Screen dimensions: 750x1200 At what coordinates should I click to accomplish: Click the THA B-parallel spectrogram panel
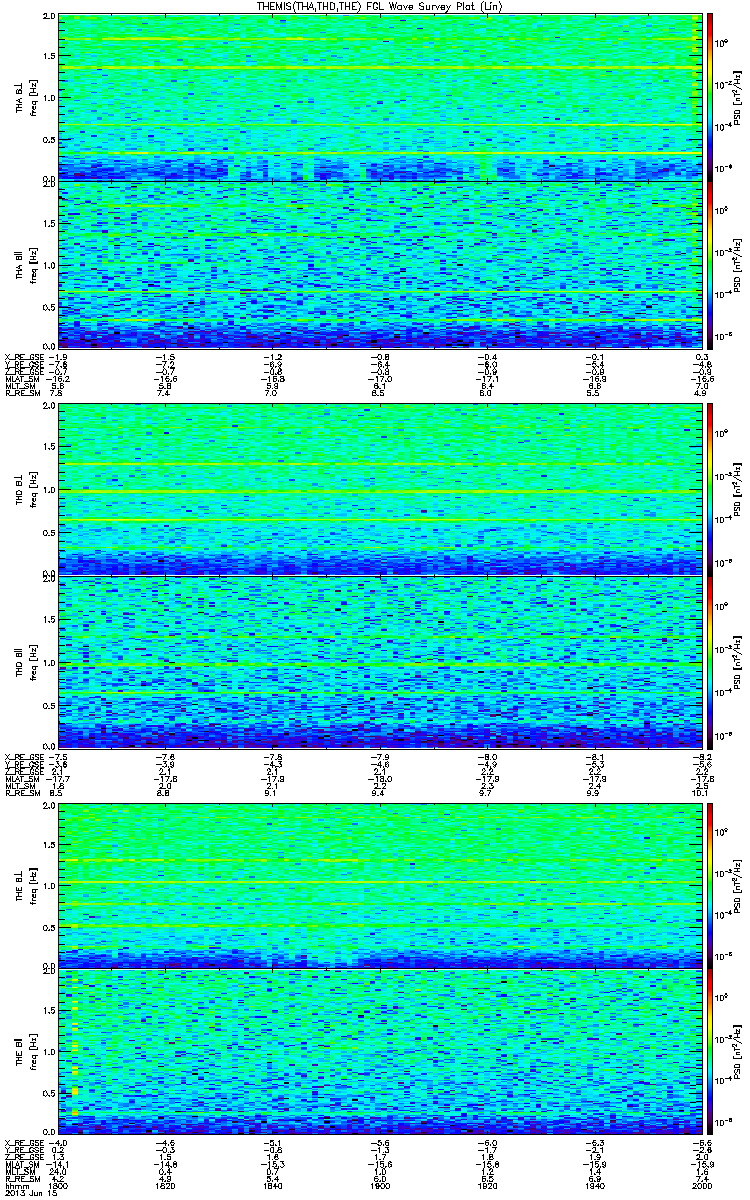381,264
